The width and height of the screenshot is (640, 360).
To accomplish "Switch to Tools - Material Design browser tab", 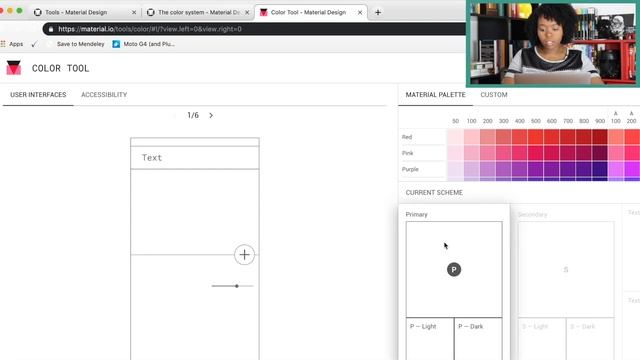I will pos(84,13).
